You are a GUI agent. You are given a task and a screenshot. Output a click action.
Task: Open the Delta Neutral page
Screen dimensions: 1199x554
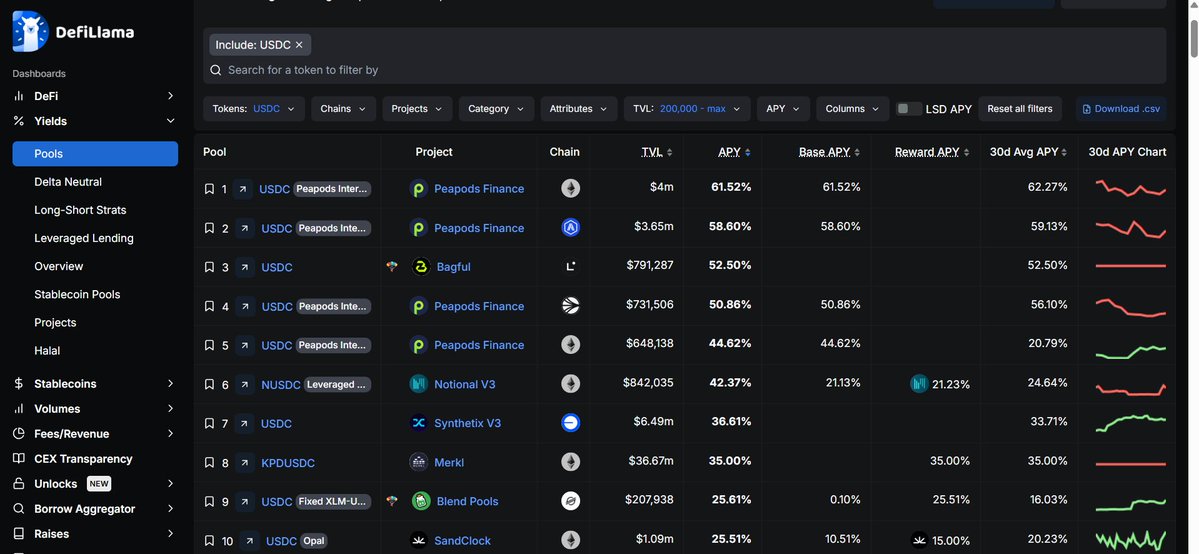68,182
